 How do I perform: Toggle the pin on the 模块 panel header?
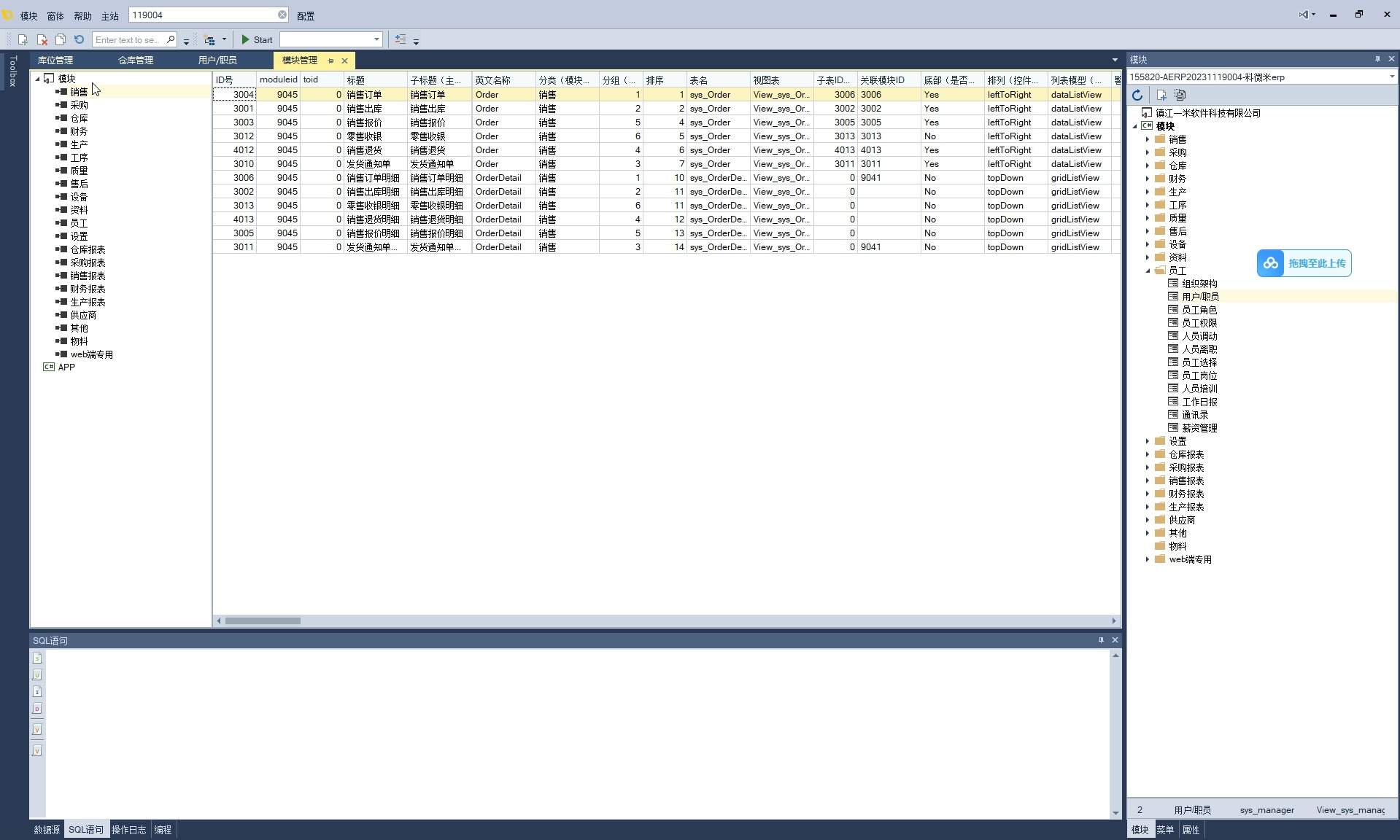click(x=1377, y=59)
